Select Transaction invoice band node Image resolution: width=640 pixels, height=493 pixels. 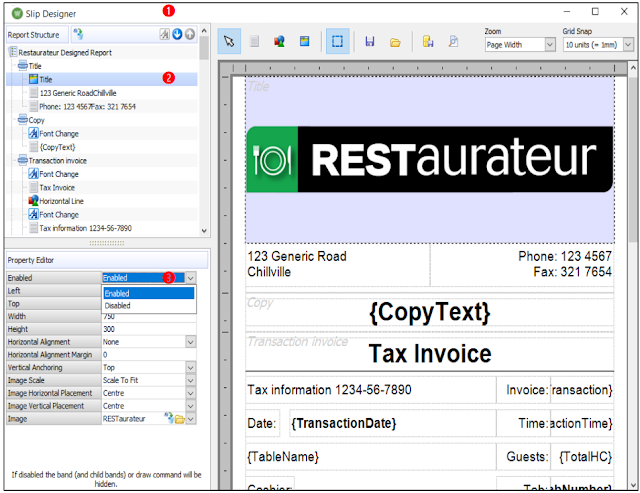pyautogui.click(x=58, y=160)
